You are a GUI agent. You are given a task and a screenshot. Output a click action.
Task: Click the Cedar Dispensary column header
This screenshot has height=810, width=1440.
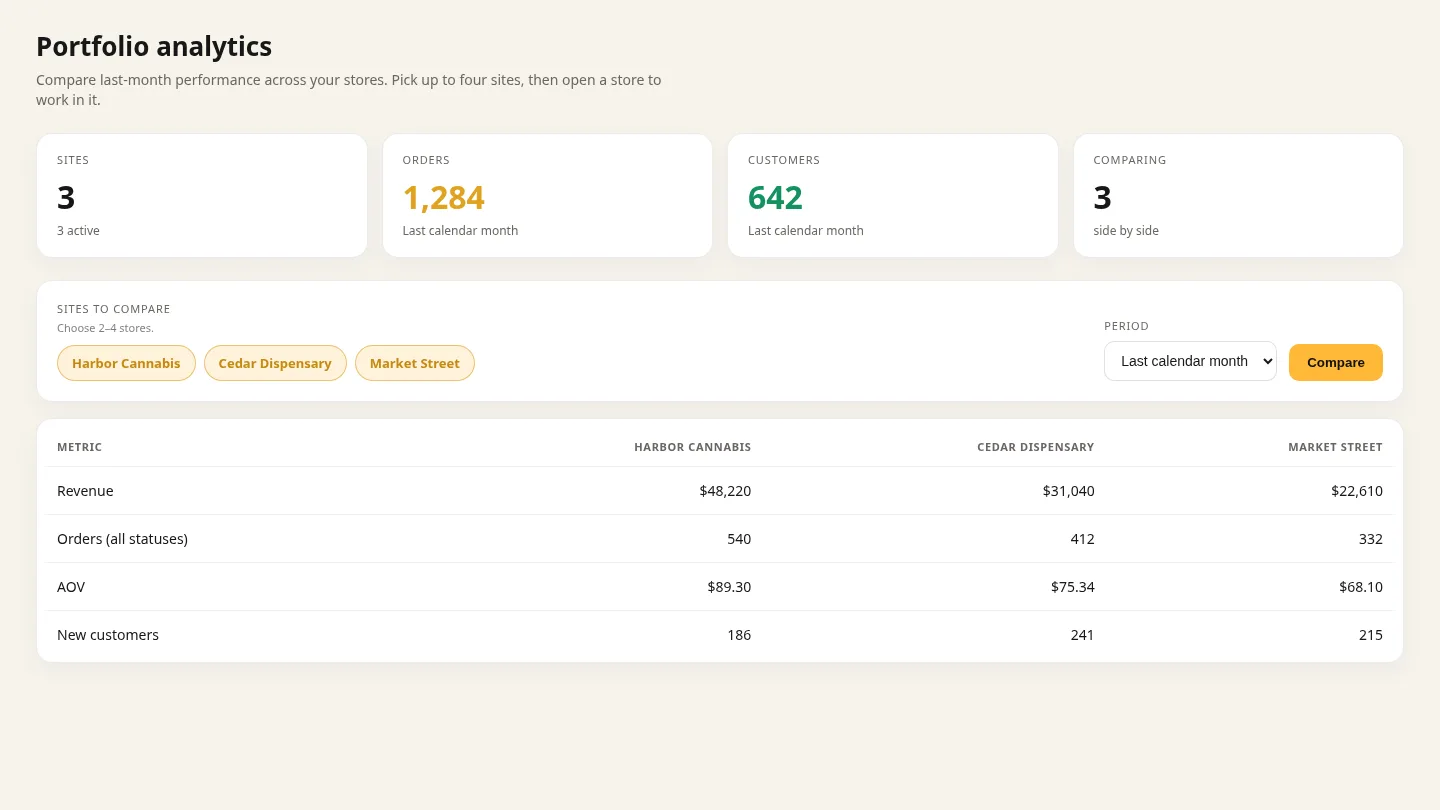coord(1036,447)
